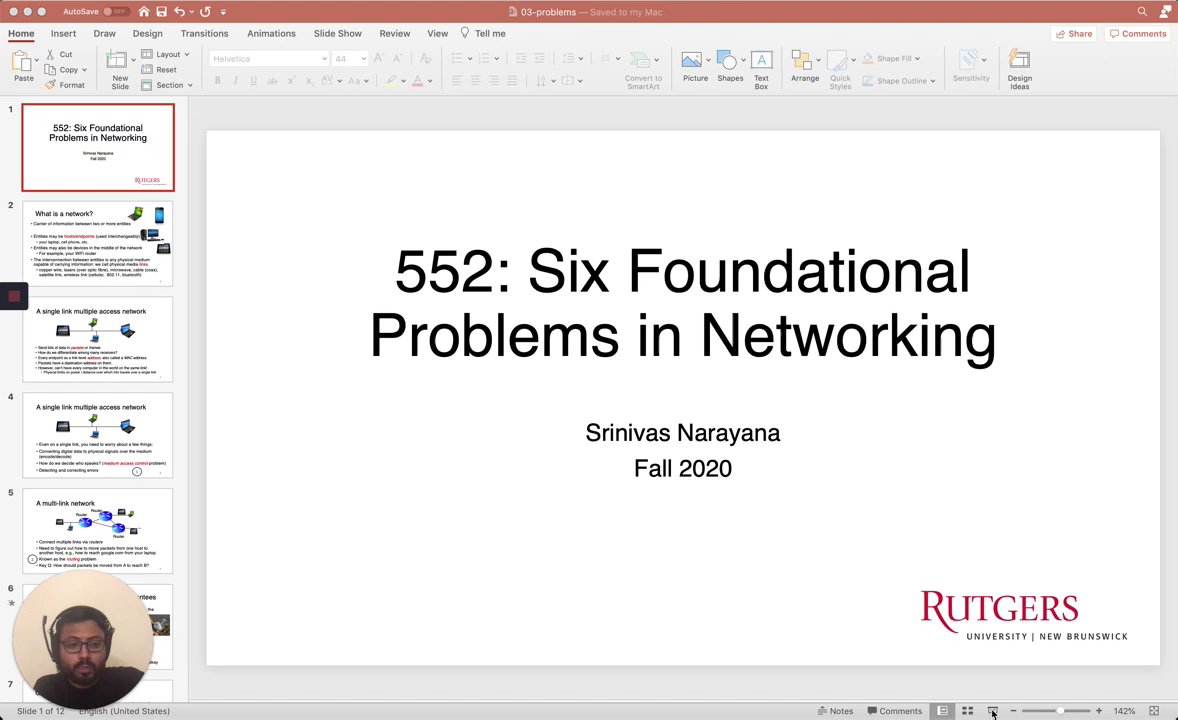Click the Comments button at top right

(x=1138, y=34)
